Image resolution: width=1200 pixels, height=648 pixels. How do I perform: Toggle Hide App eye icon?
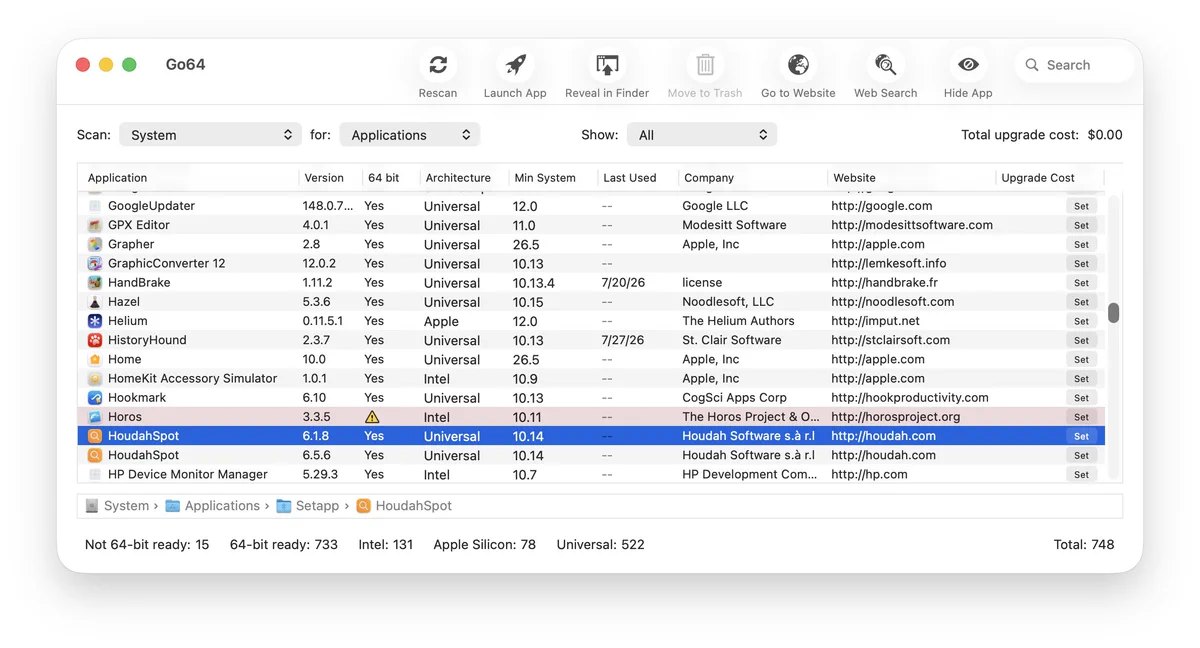968,65
